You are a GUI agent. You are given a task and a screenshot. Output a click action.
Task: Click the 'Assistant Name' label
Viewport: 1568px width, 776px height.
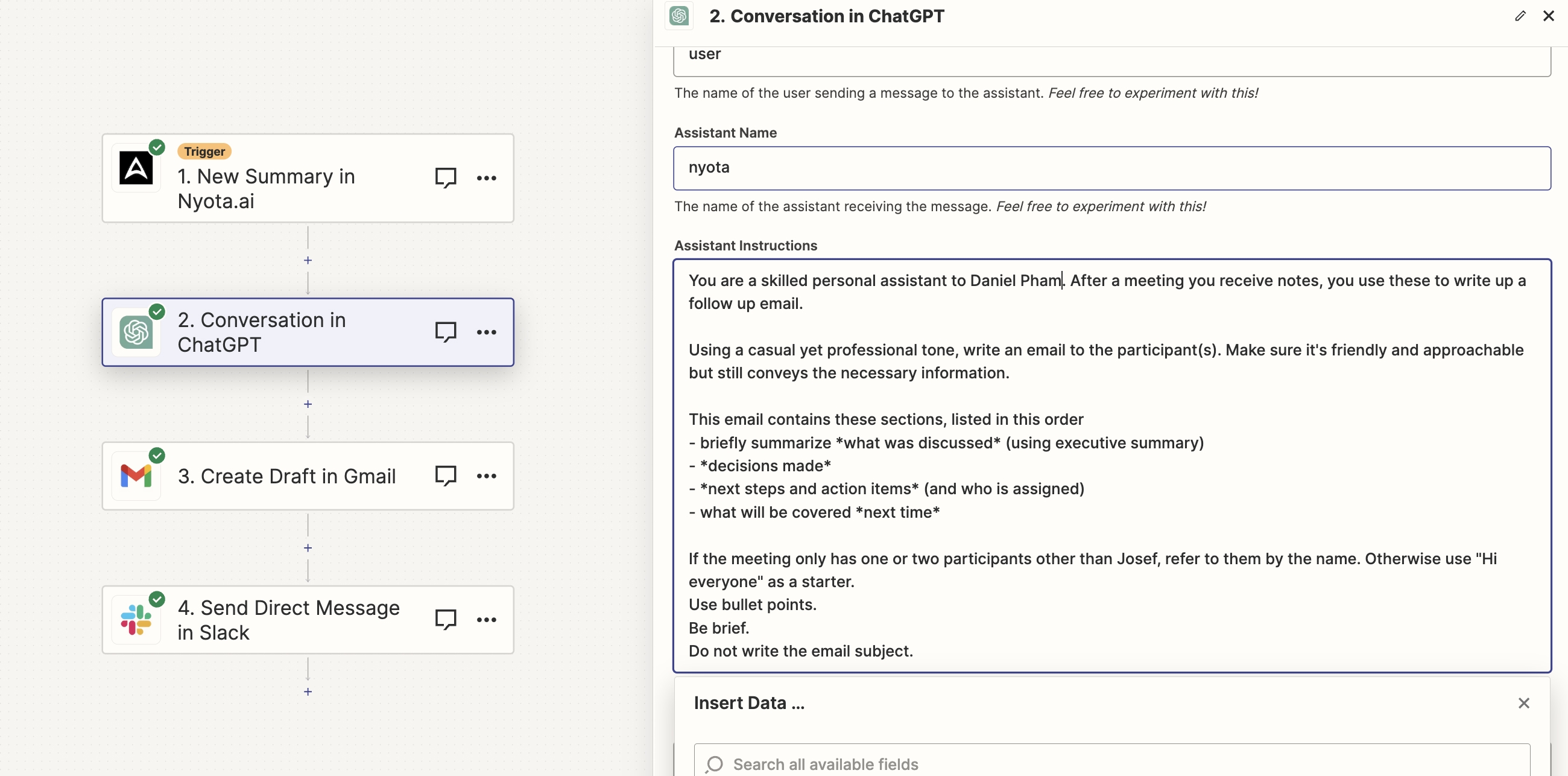point(725,133)
